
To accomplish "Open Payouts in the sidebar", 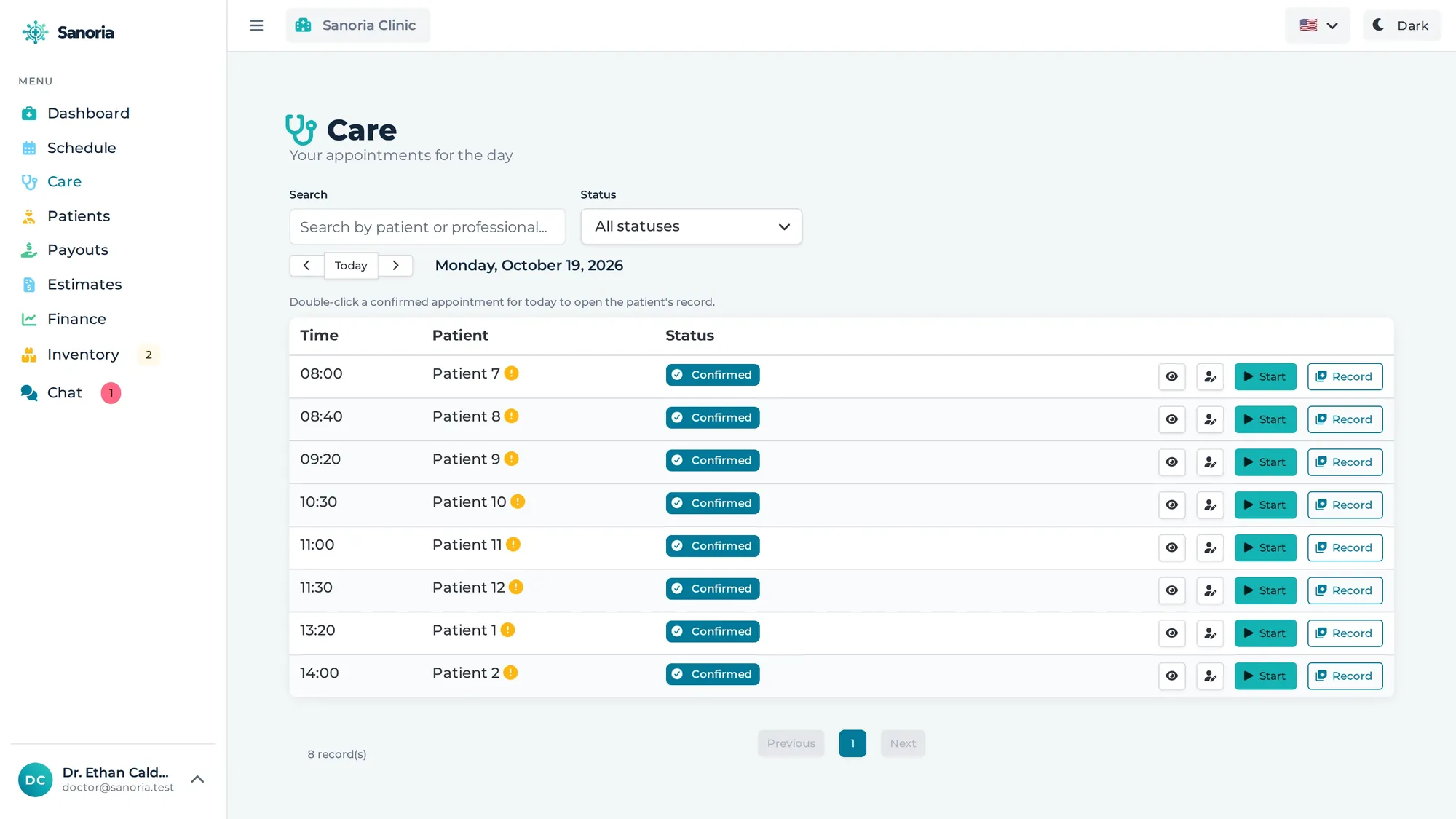I will tap(77, 250).
